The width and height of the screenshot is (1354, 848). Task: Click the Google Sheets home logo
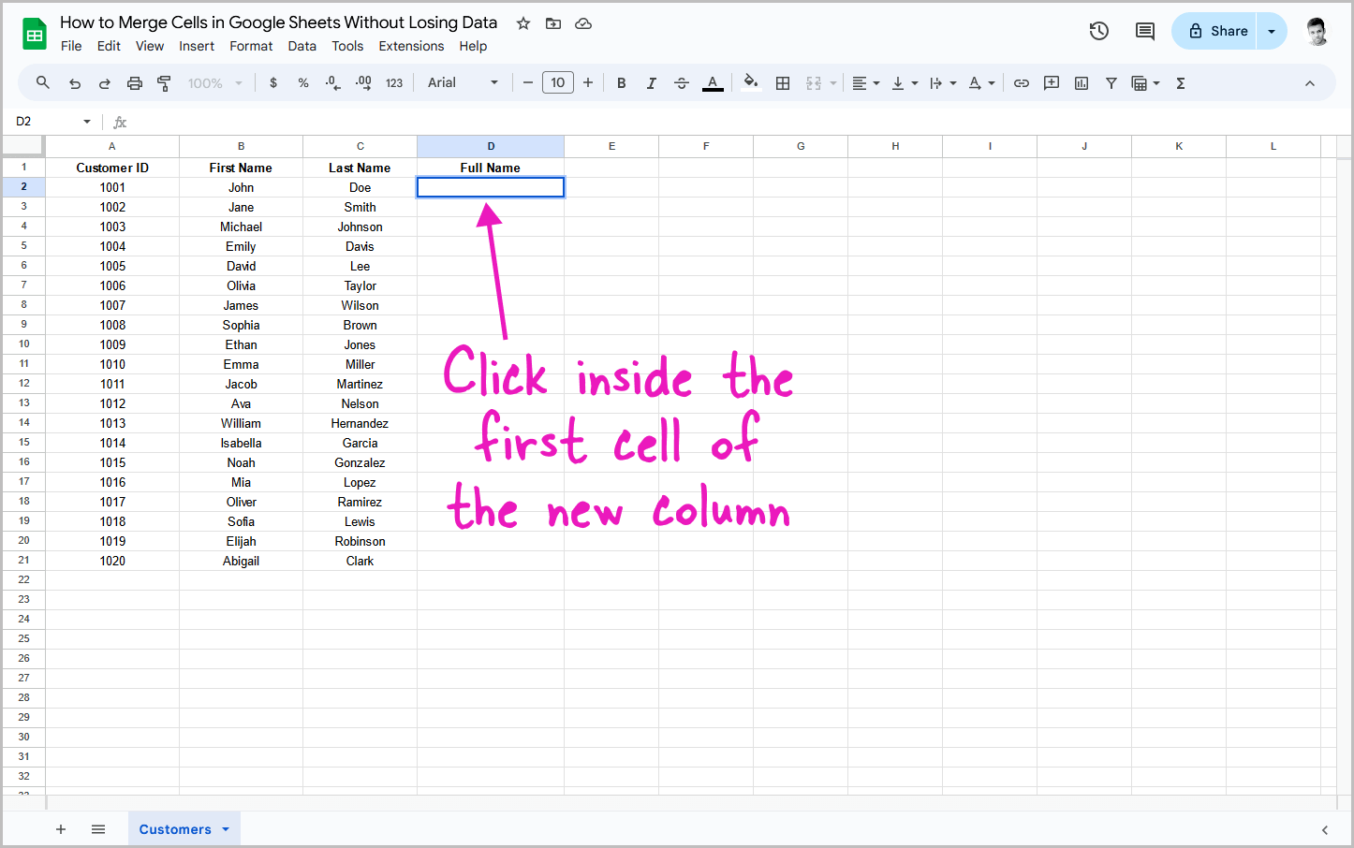point(34,33)
